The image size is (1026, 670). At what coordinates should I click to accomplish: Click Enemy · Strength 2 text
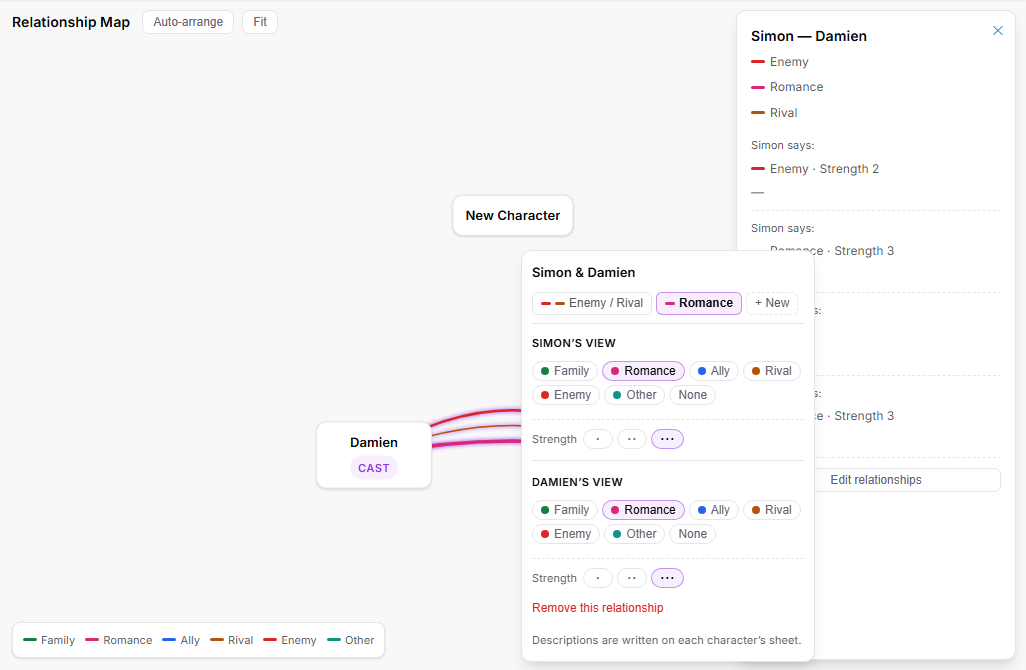[x=824, y=169]
